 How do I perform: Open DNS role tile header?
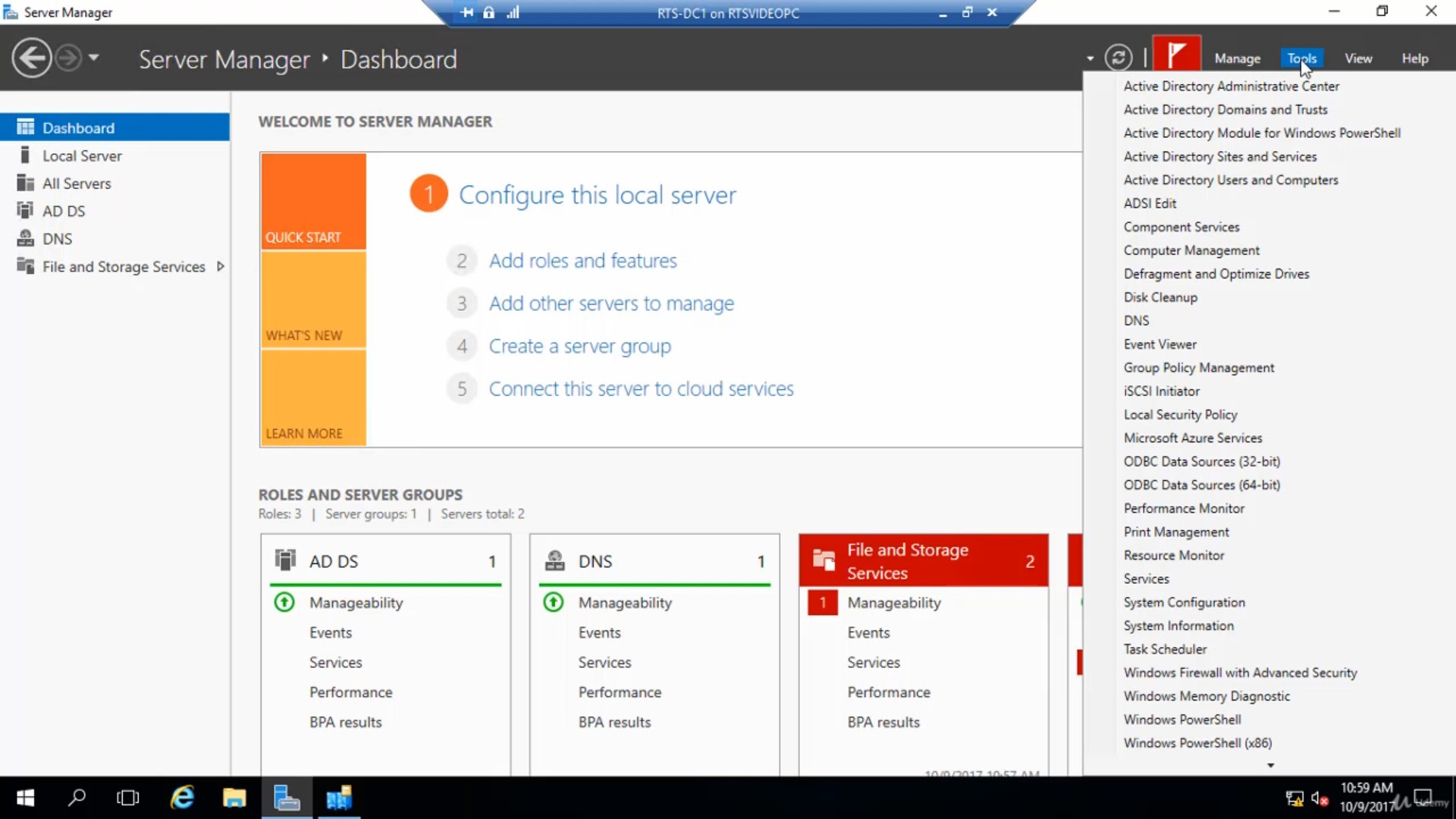(x=654, y=561)
